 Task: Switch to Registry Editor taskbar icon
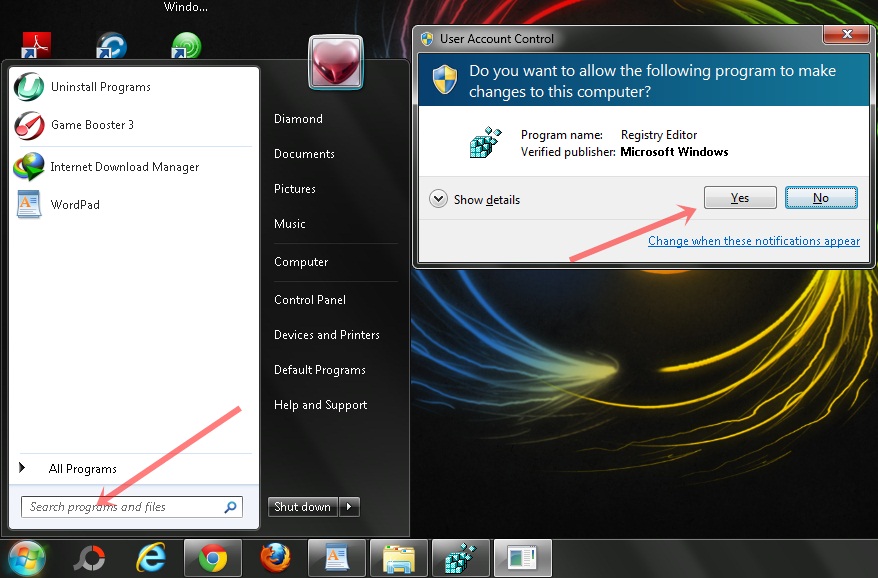click(x=461, y=558)
